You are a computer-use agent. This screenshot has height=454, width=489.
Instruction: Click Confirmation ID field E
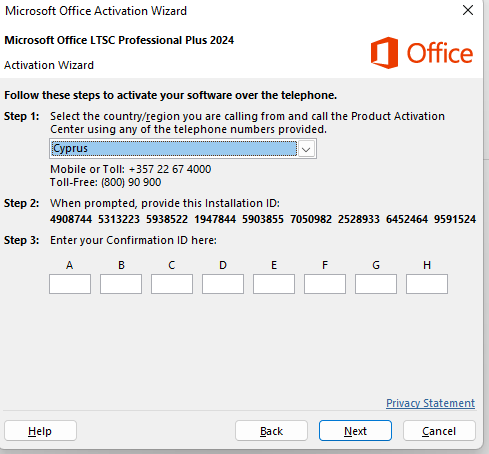(274, 284)
